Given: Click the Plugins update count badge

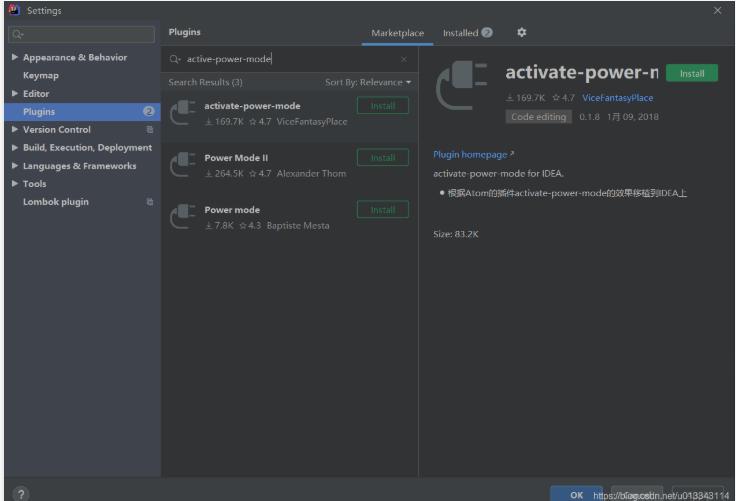Looking at the screenshot, I should click(x=148, y=111).
